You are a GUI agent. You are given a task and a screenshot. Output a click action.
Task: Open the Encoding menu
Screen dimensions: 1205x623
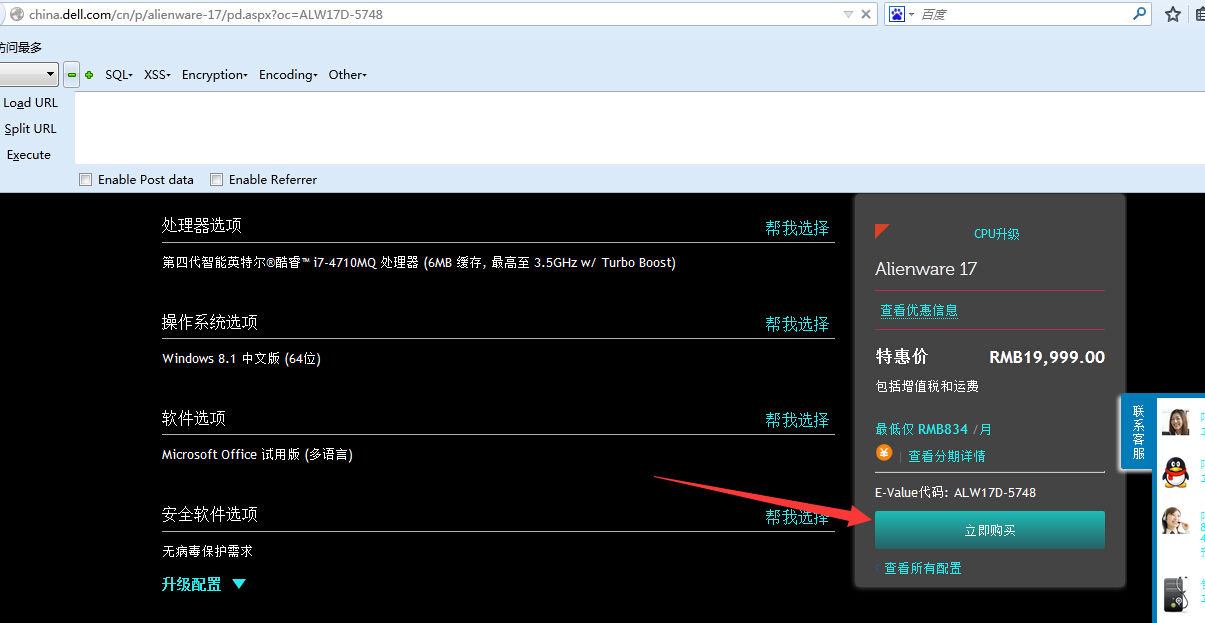point(288,75)
